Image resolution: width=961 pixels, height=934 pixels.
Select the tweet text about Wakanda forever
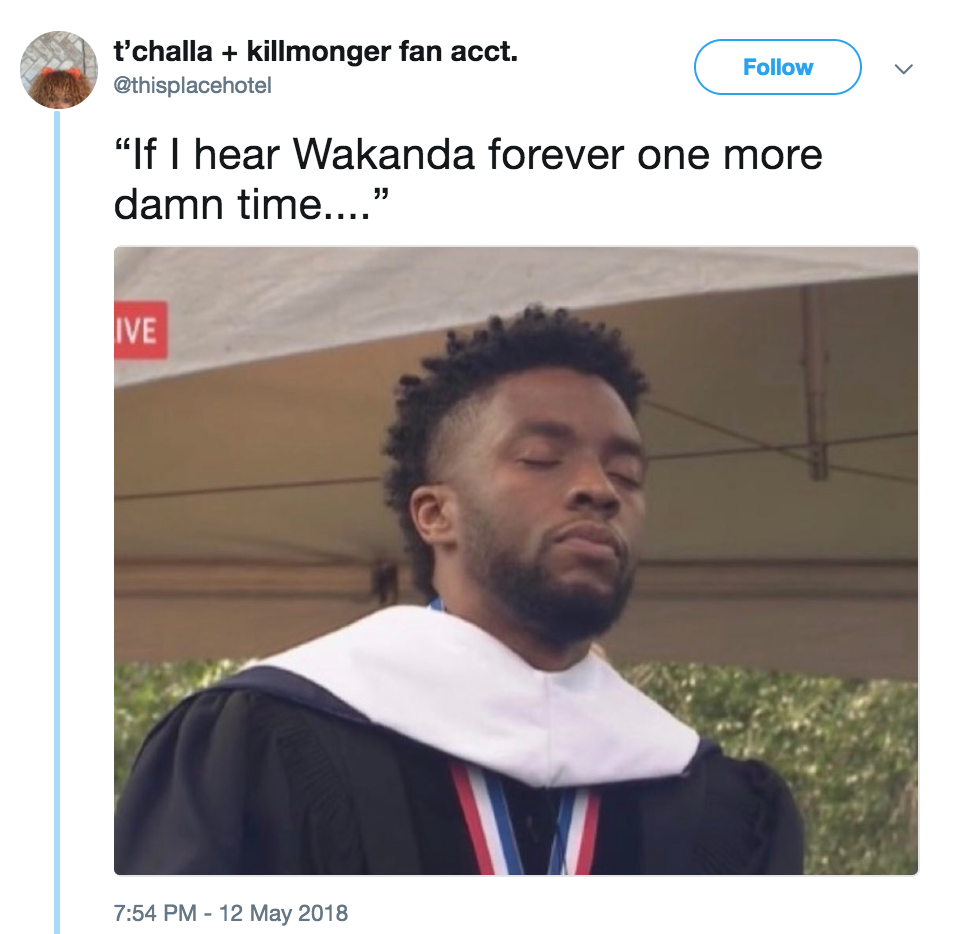tap(468, 179)
